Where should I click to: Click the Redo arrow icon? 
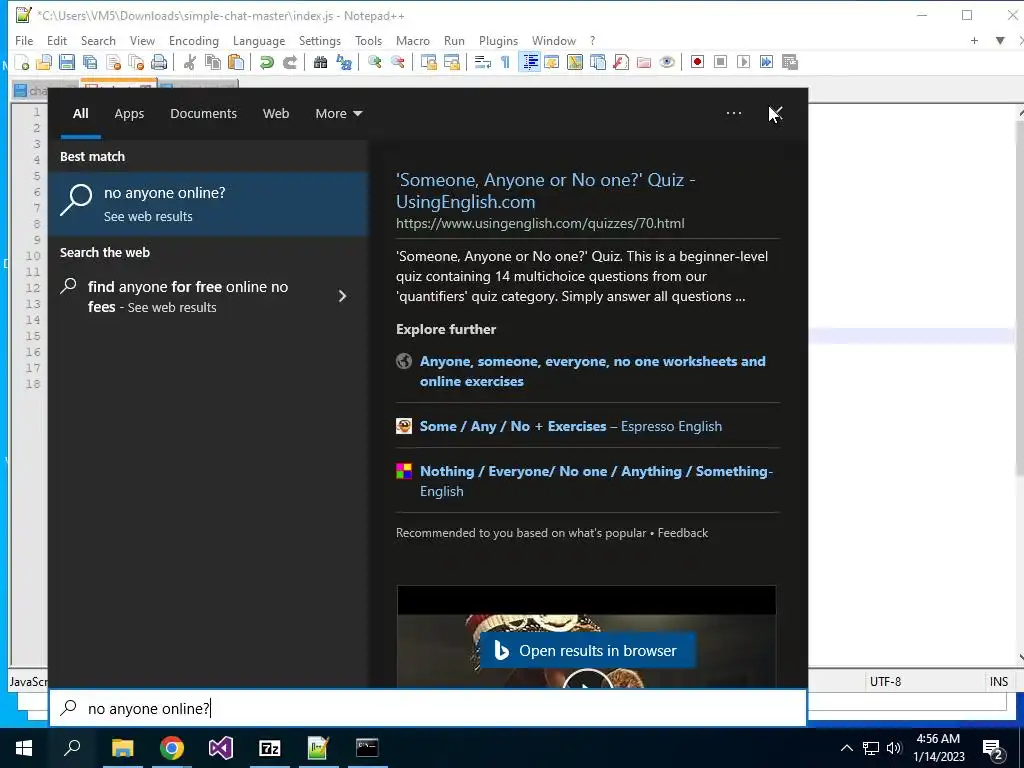[x=290, y=62]
